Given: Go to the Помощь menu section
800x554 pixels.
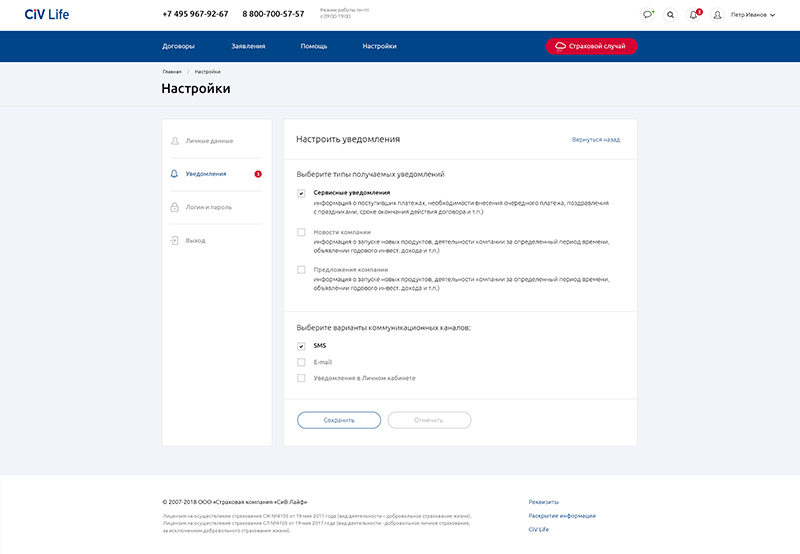Looking at the screenshot, I should [x=314, y=46].
